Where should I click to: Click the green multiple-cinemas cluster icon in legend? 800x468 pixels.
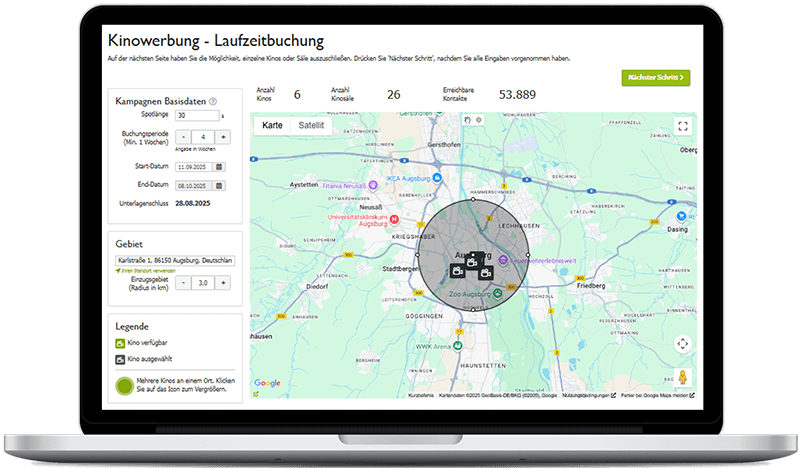[124, 386]
